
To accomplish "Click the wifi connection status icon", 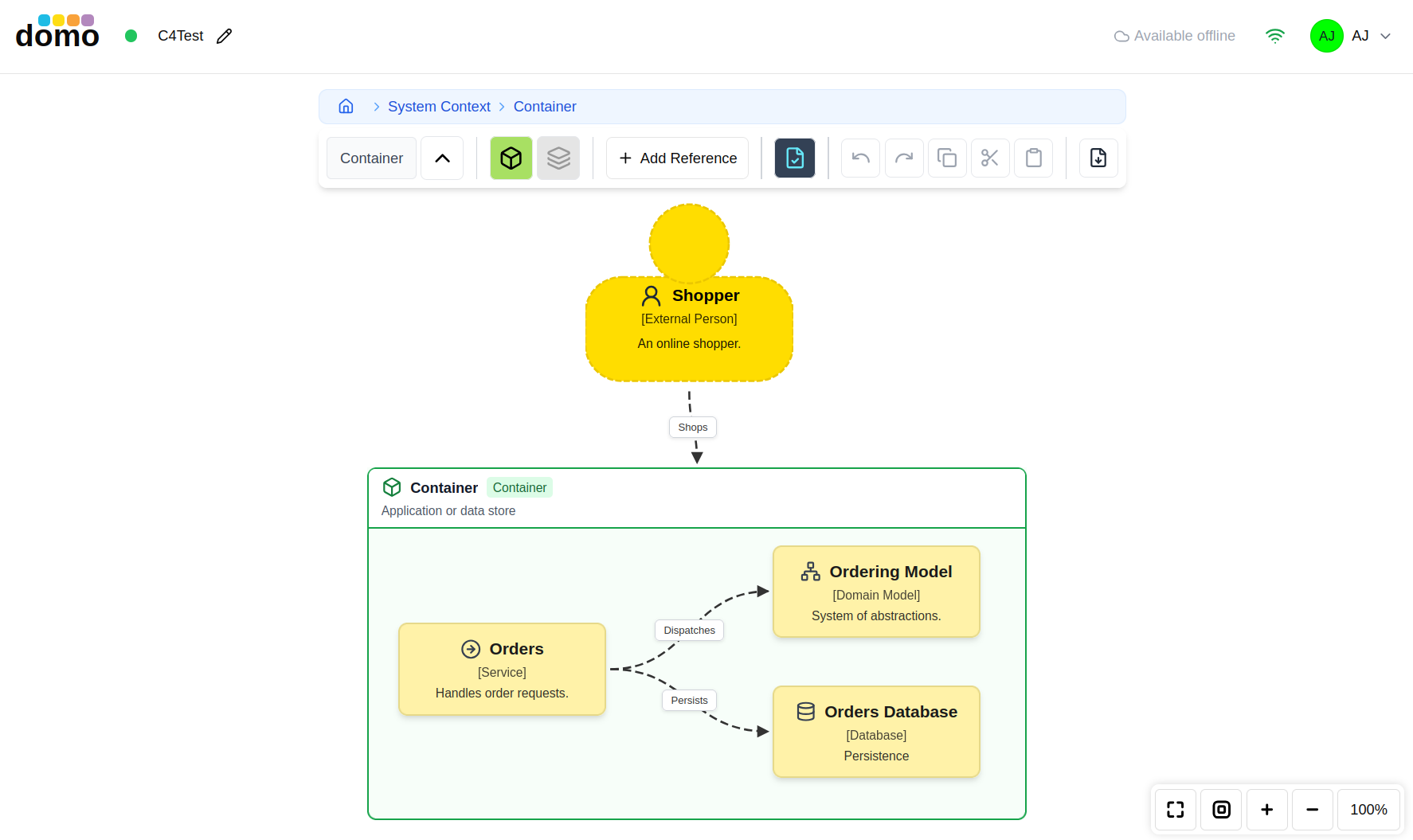I will click(1275, 36).
